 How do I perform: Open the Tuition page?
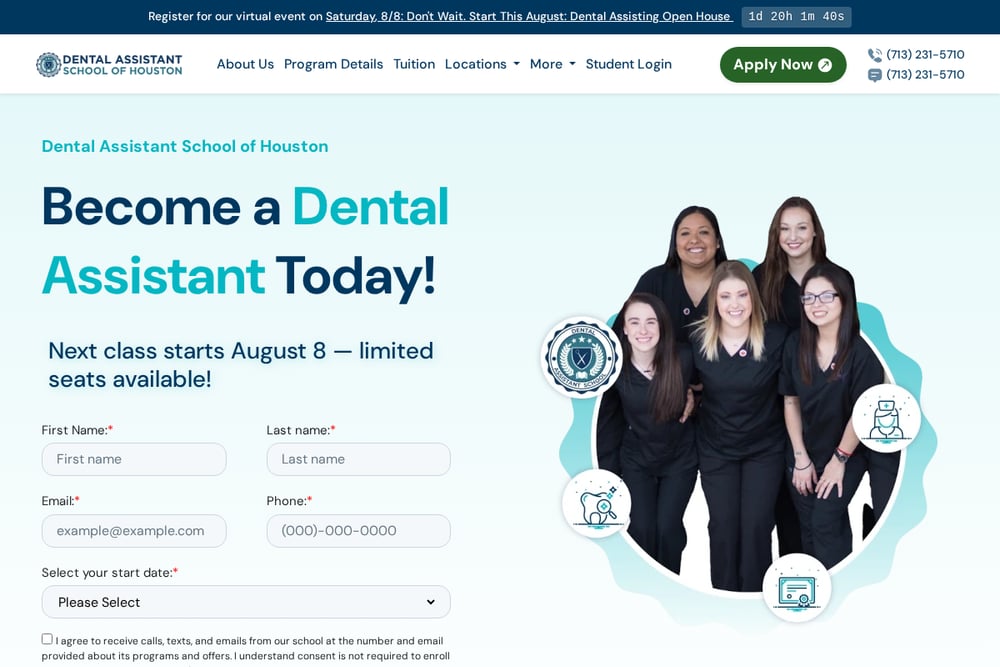pyautogui.click(x=414, y=64)
